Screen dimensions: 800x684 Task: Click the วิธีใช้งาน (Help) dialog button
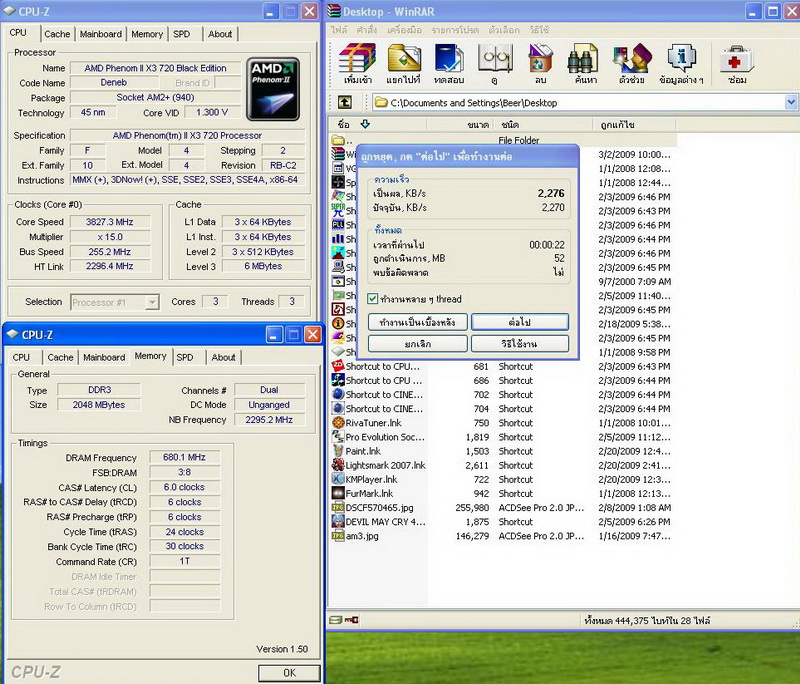520,344
